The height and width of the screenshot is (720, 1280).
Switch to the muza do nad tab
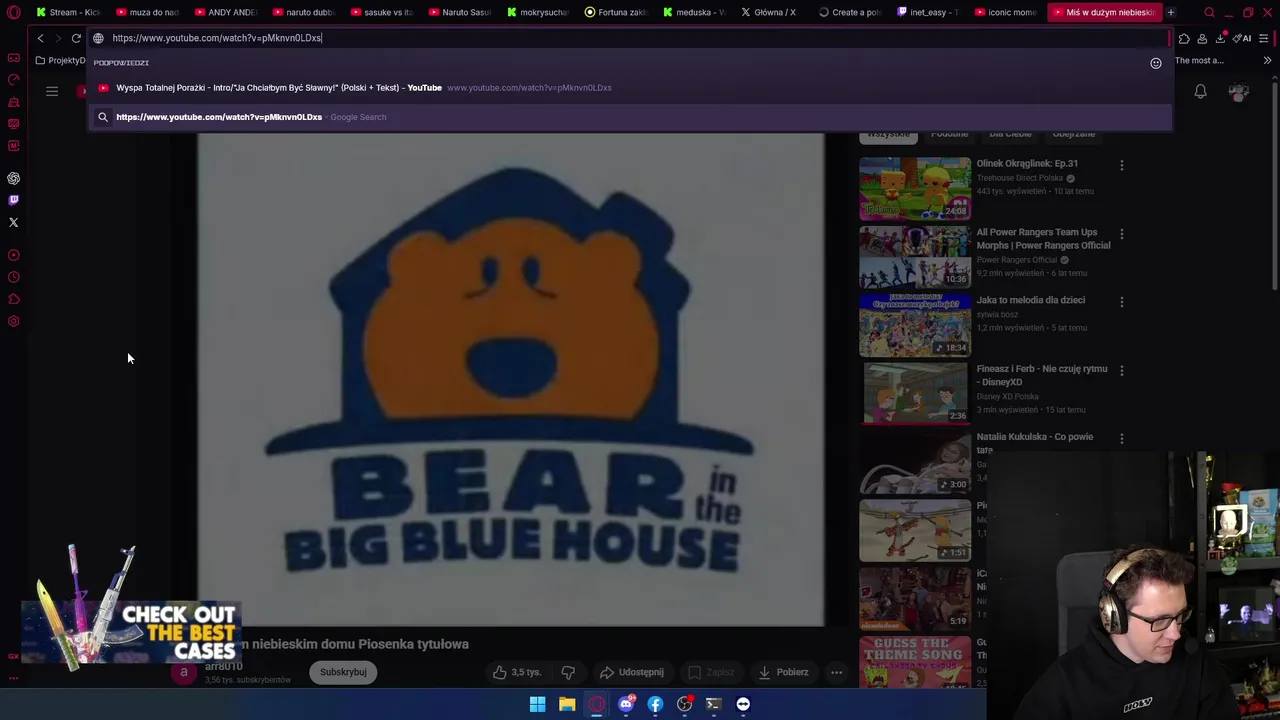coord(147,12)
